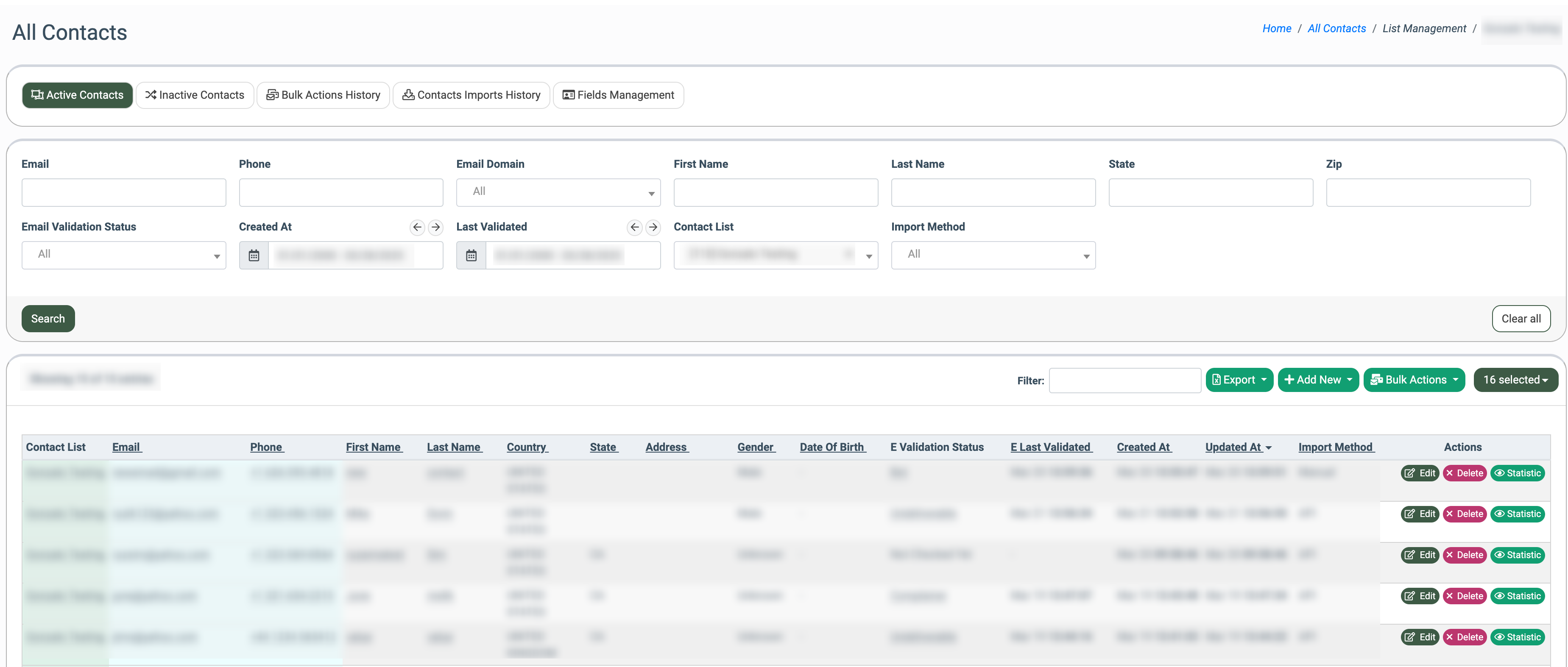The image size is (1568, 667).
Task: Open Contacts Imports History tab
Action: coord(472,95)
